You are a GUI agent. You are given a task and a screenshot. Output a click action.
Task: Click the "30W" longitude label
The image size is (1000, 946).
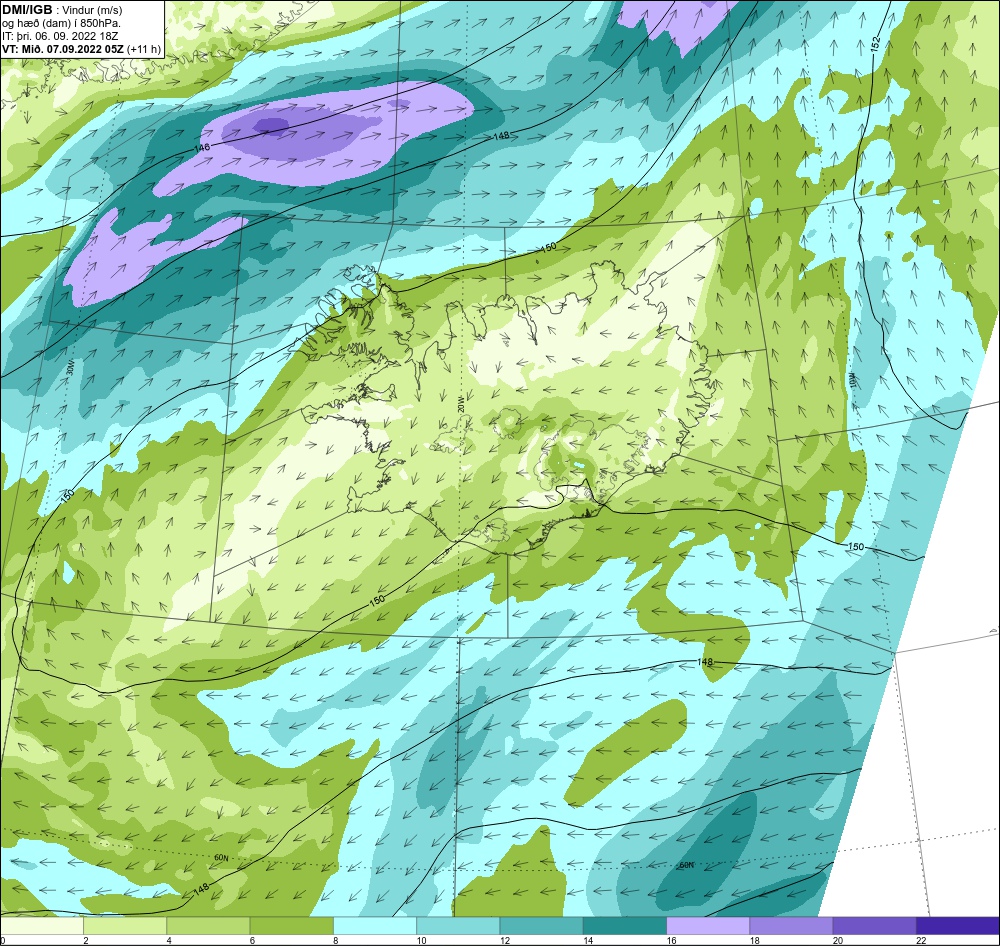70,366
